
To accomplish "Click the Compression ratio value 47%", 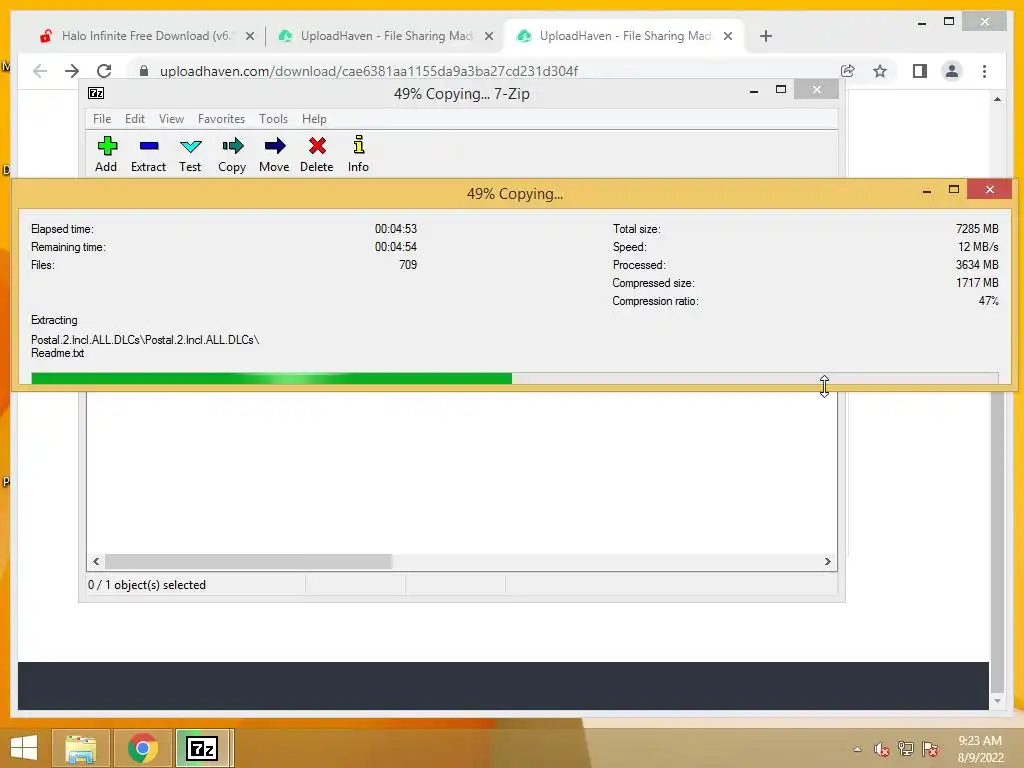I will (989, 301).
